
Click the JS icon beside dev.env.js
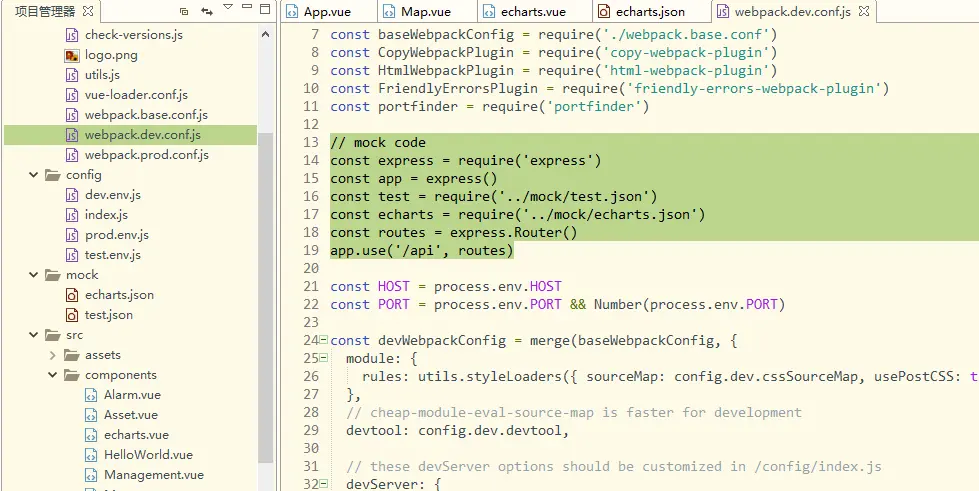(72, 195)
